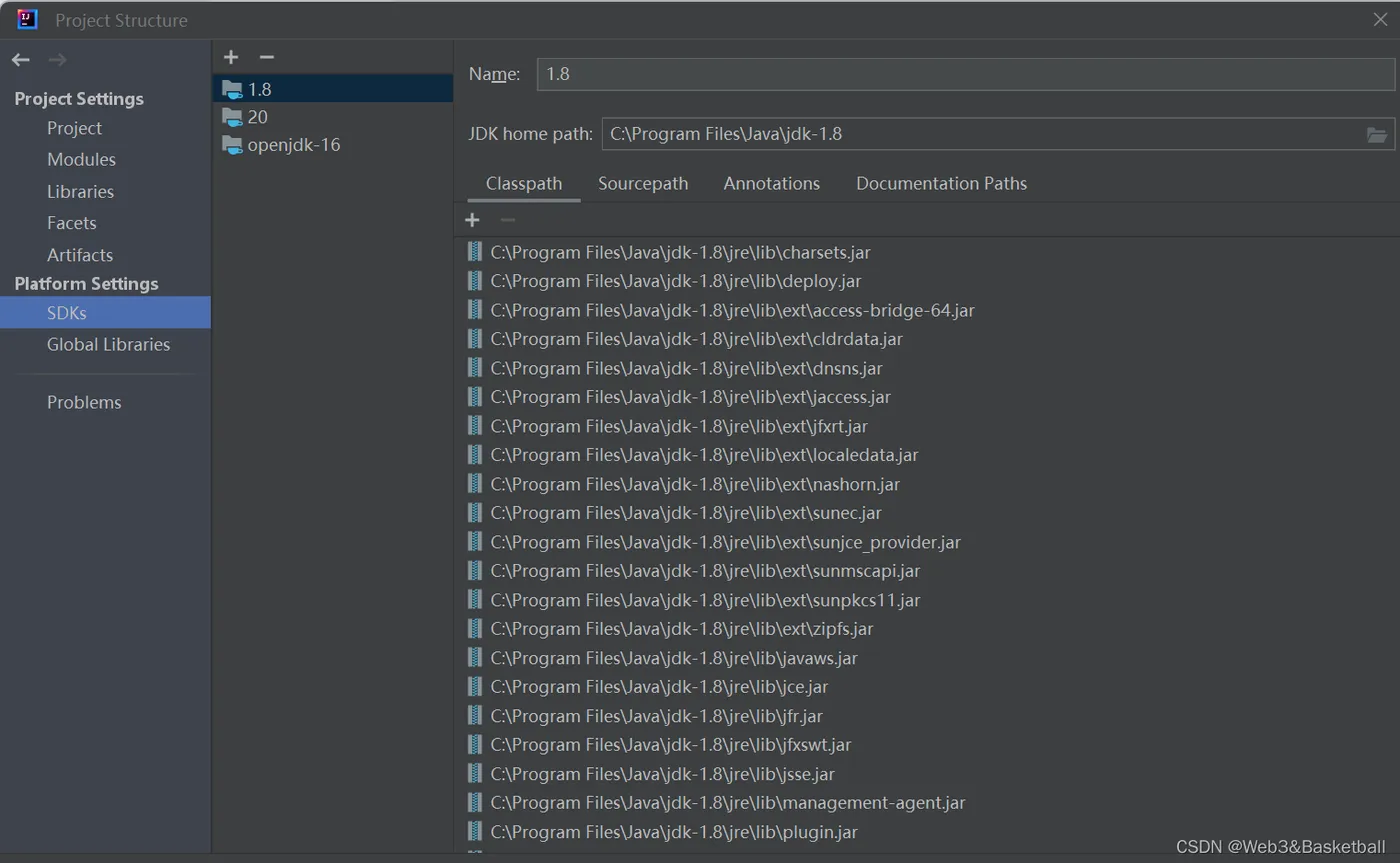The width and height of the screenshot is (1400, 863).
Task: Click the jar icon beside deploy.jar
Action: [x=475, y=281]
